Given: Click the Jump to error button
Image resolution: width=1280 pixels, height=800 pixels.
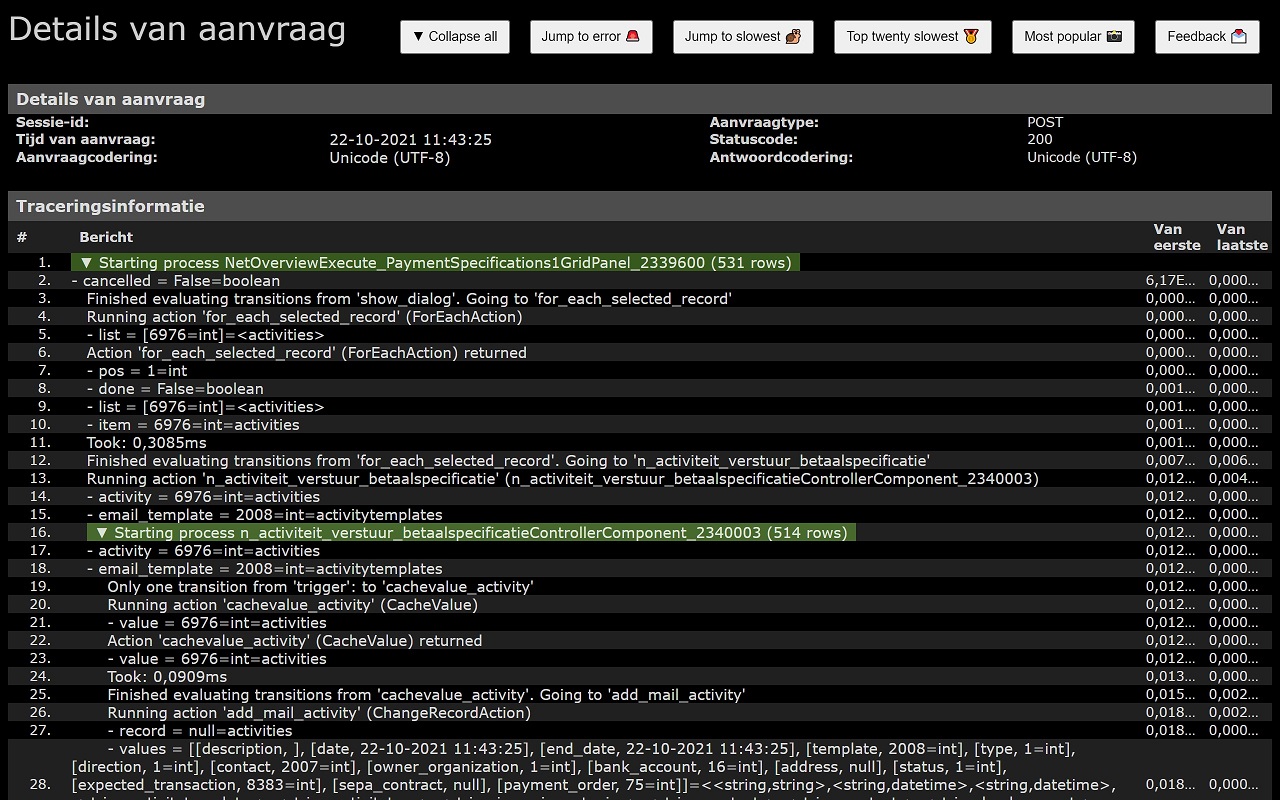Looking at the screenshot, I should [591, 37].
